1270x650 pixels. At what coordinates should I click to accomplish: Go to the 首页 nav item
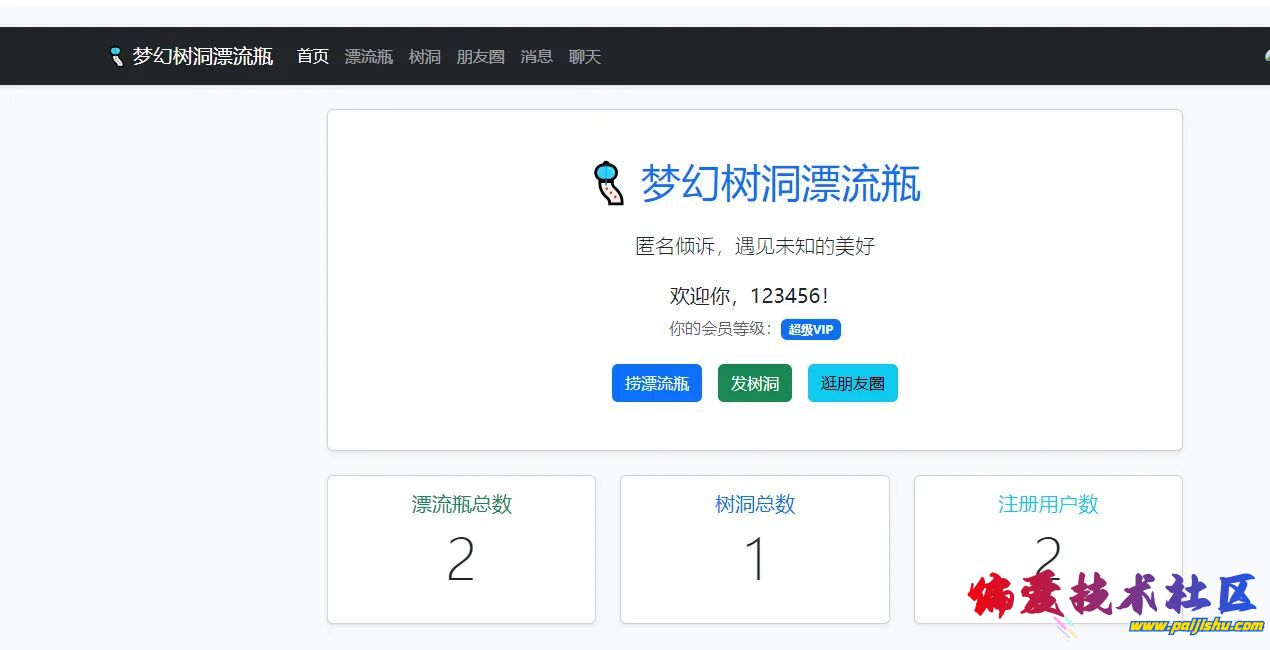coord(313,57)
